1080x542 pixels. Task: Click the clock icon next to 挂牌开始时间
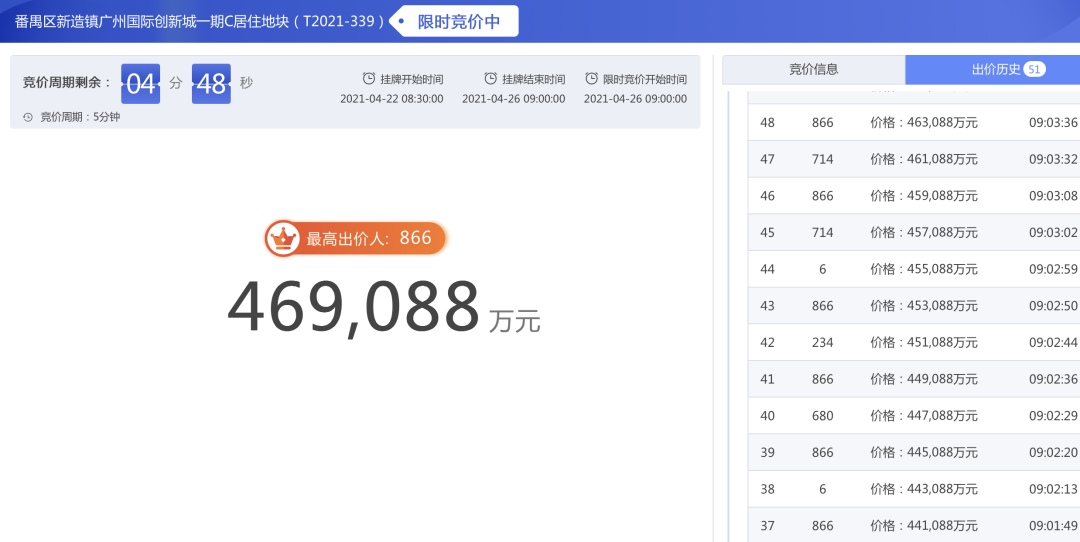(x=369, y=79)
